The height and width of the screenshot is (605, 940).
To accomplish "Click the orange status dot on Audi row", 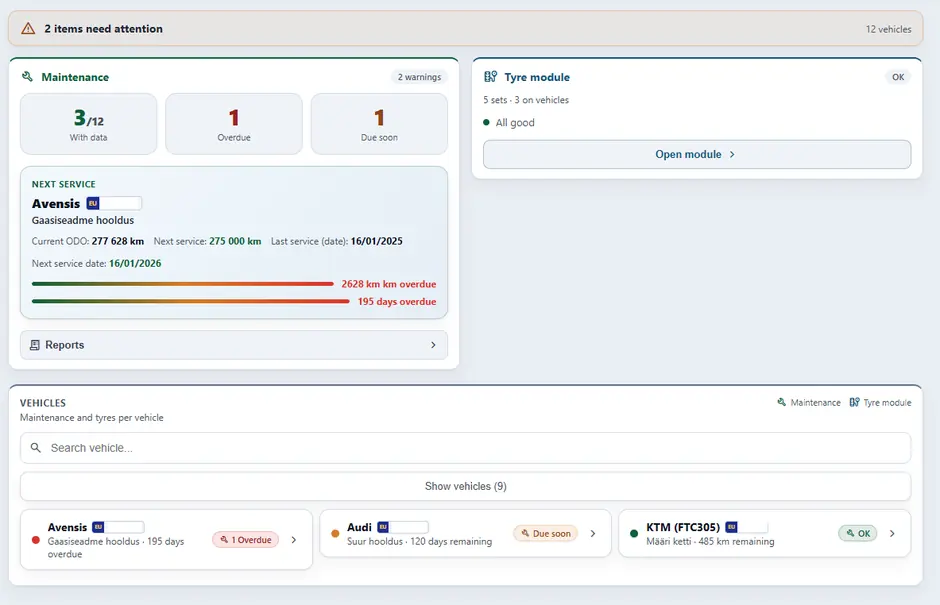I will [x=335, y=534].
